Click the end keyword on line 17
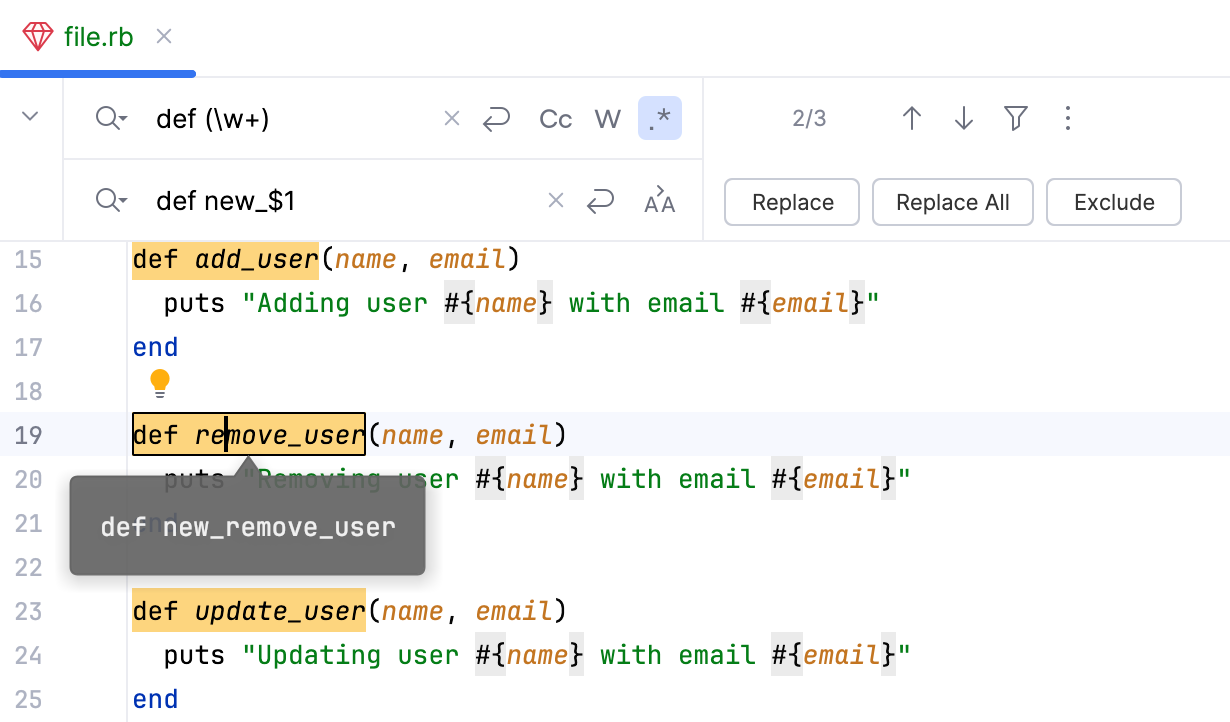 pyautogui.click(x=156, y=347)
